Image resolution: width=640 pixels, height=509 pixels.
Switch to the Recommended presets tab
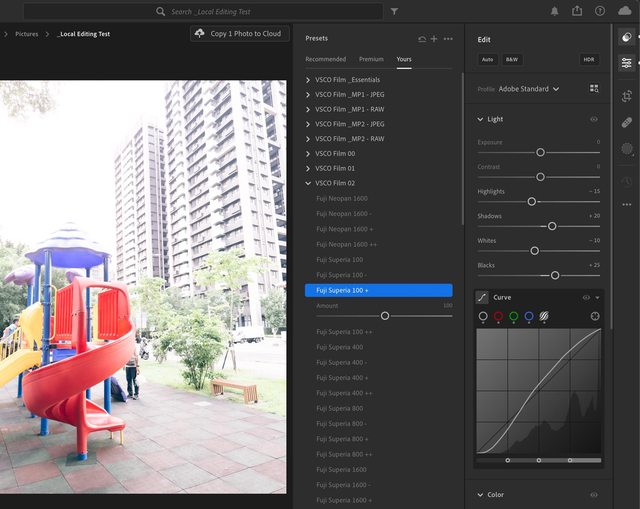click(326, 59)
